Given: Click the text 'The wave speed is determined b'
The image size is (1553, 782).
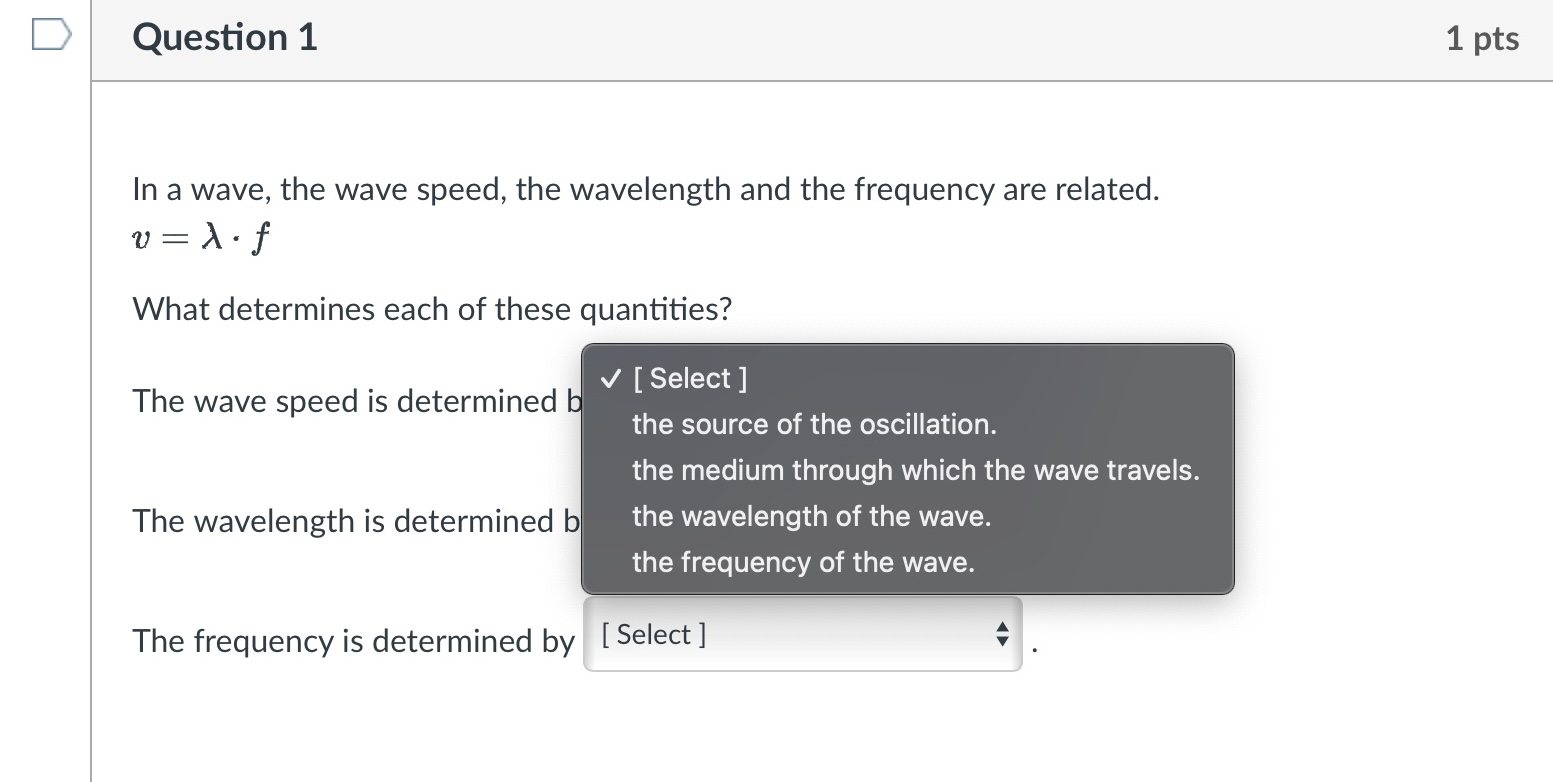Looking at the screenshot, I should 356,401.
